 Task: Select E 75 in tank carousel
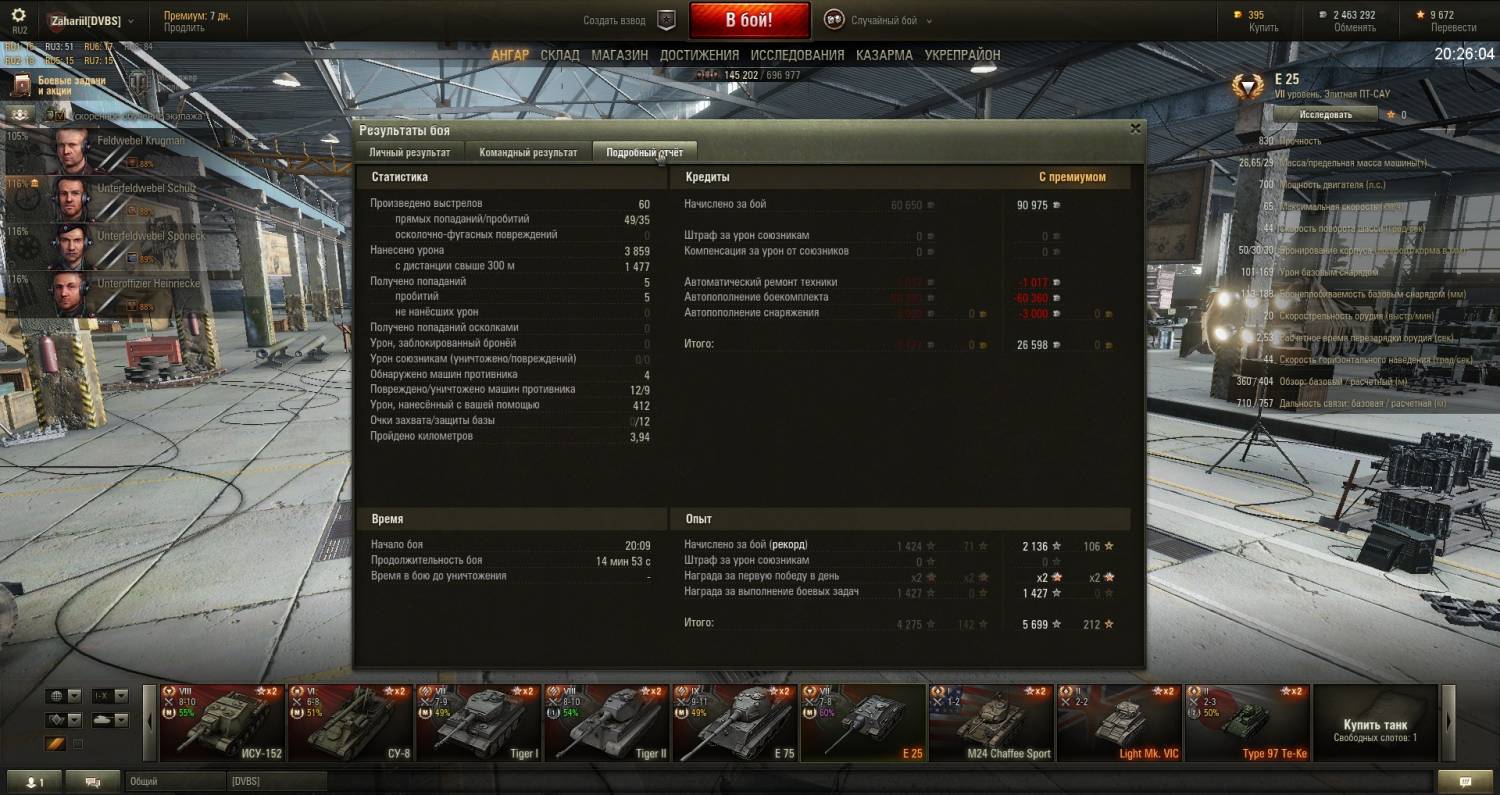point(734,723)
